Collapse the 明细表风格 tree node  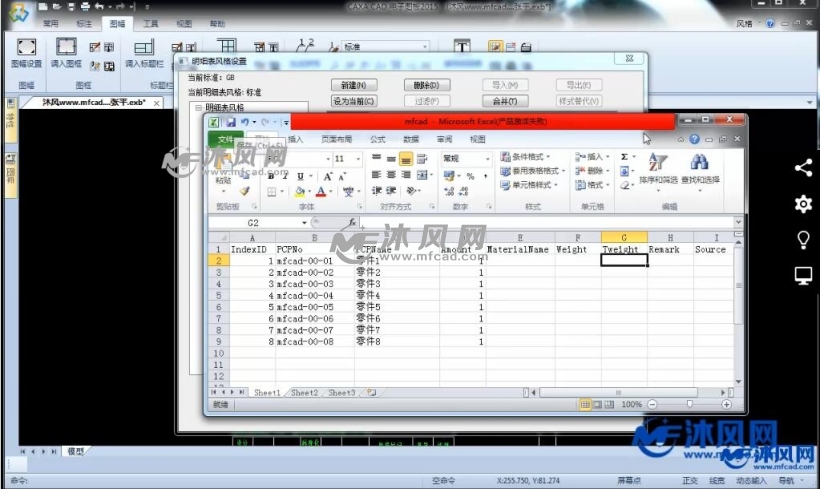point(199,108)
